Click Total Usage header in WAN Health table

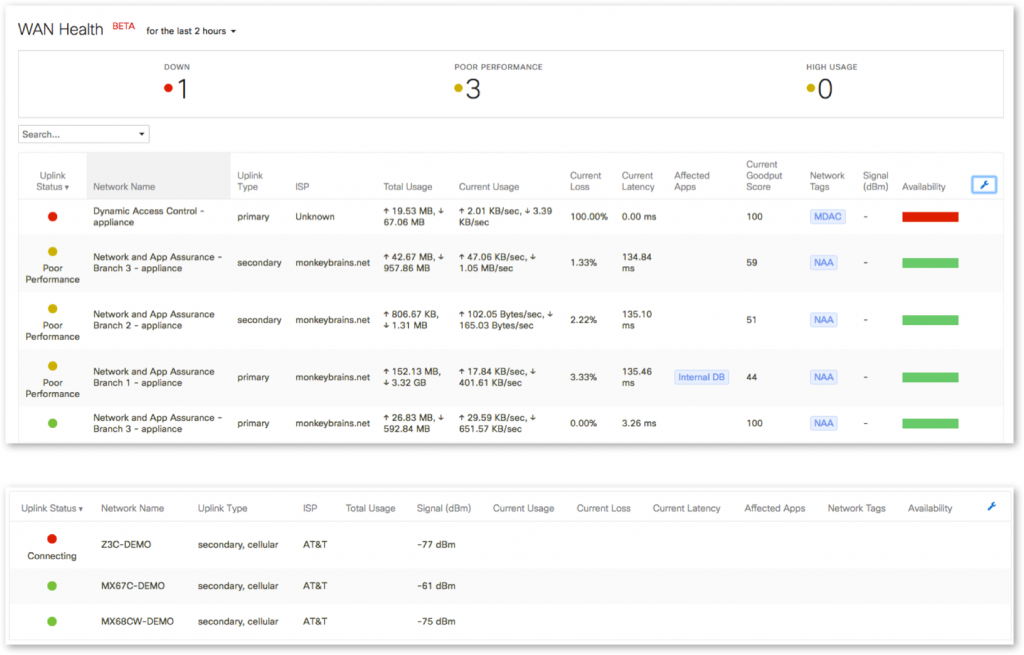tap(408, 187)
